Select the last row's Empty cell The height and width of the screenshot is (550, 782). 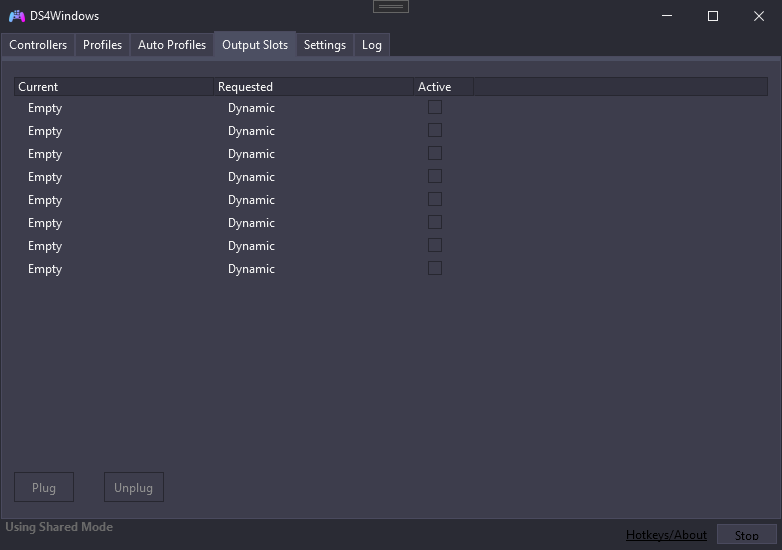45,269
